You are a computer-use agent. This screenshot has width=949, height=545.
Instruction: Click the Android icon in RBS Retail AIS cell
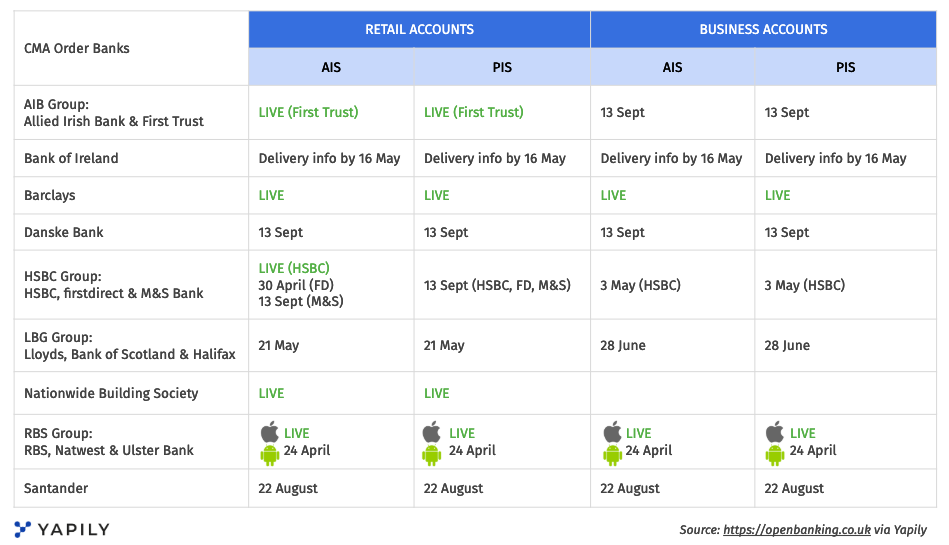(x=269, y=455)
